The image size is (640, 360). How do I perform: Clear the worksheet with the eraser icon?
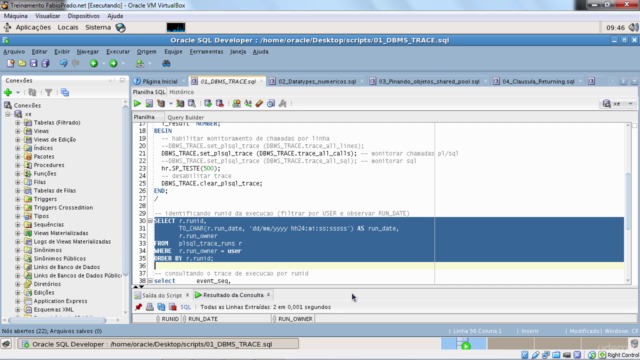coord(259,104)
